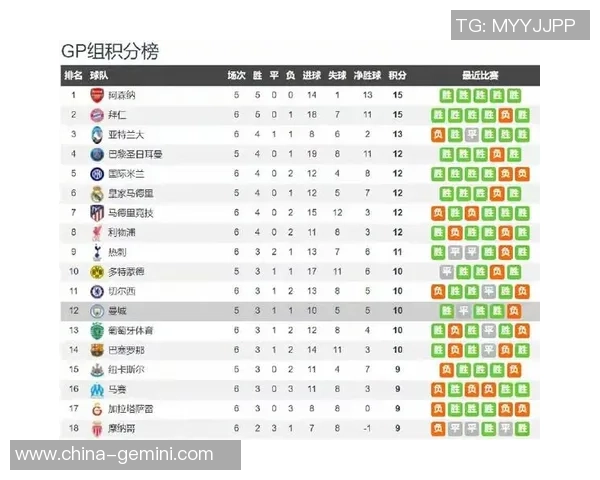The width and height of the screenshot is (600, 480).
Task: Open the 摩纳哥 team name link
Action: (x=121, y=428)
